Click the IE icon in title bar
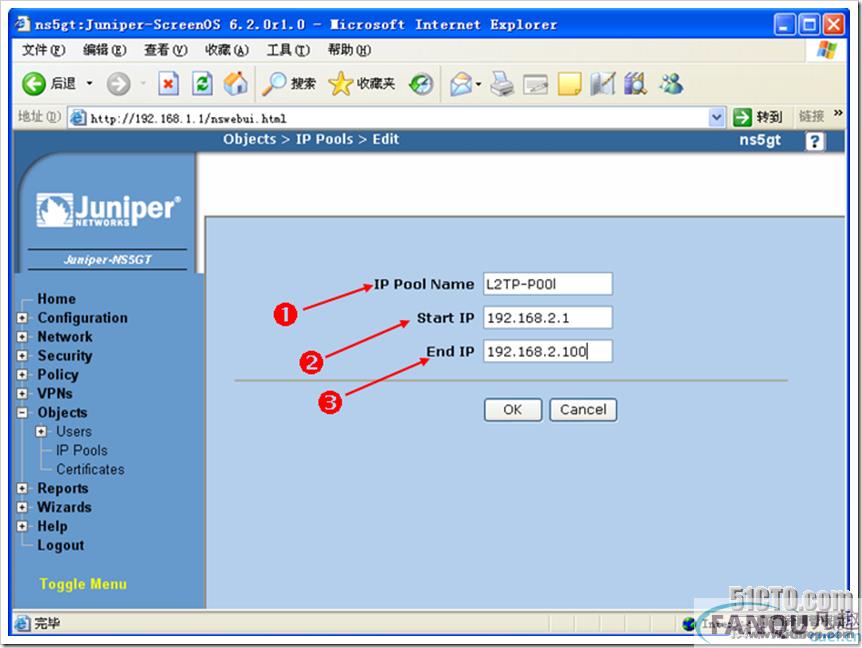The width and height of the screenshot is (862, 648). [23, 24]
